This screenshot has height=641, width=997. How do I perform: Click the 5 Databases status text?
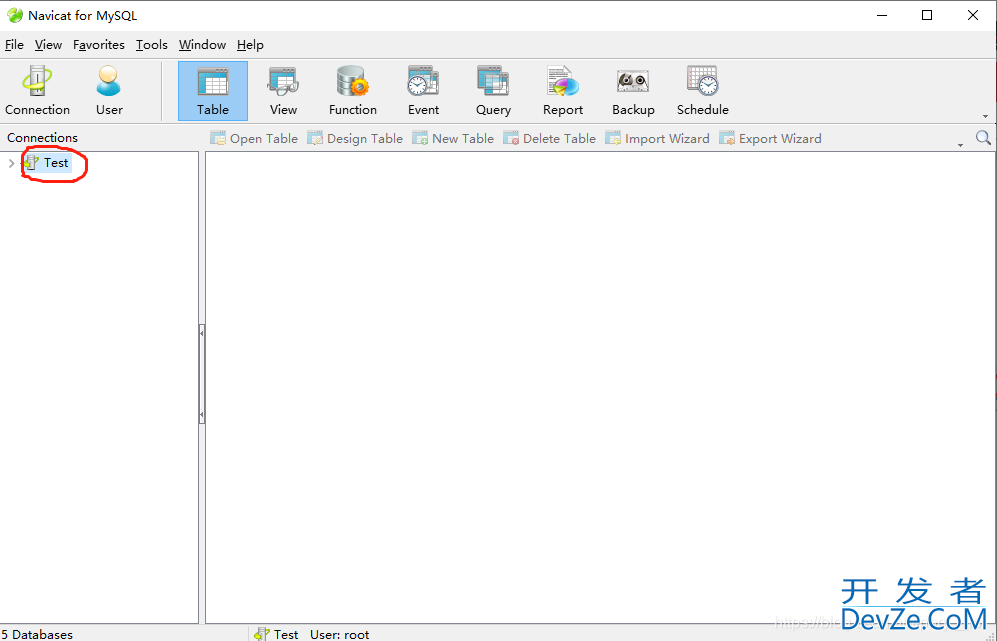tap(37, 634)
